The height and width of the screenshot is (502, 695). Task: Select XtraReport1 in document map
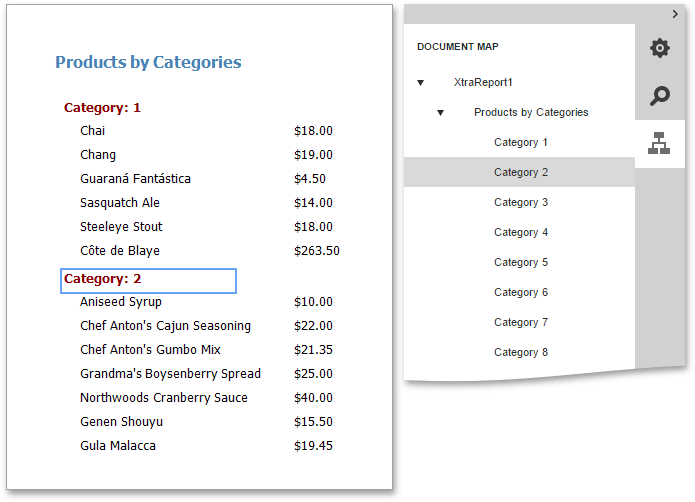point(483,82)
